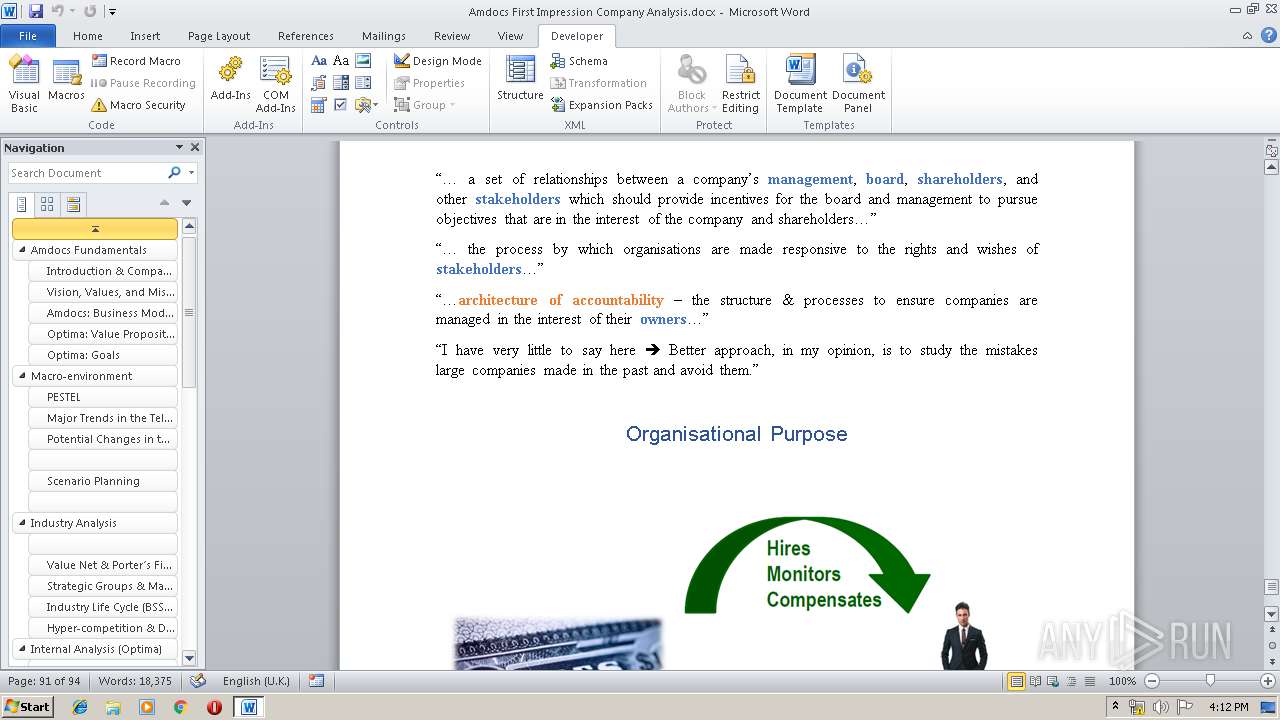This screenshot has width=1280, height=720.
Task: Switch to the Home tab
Action: 88,36
